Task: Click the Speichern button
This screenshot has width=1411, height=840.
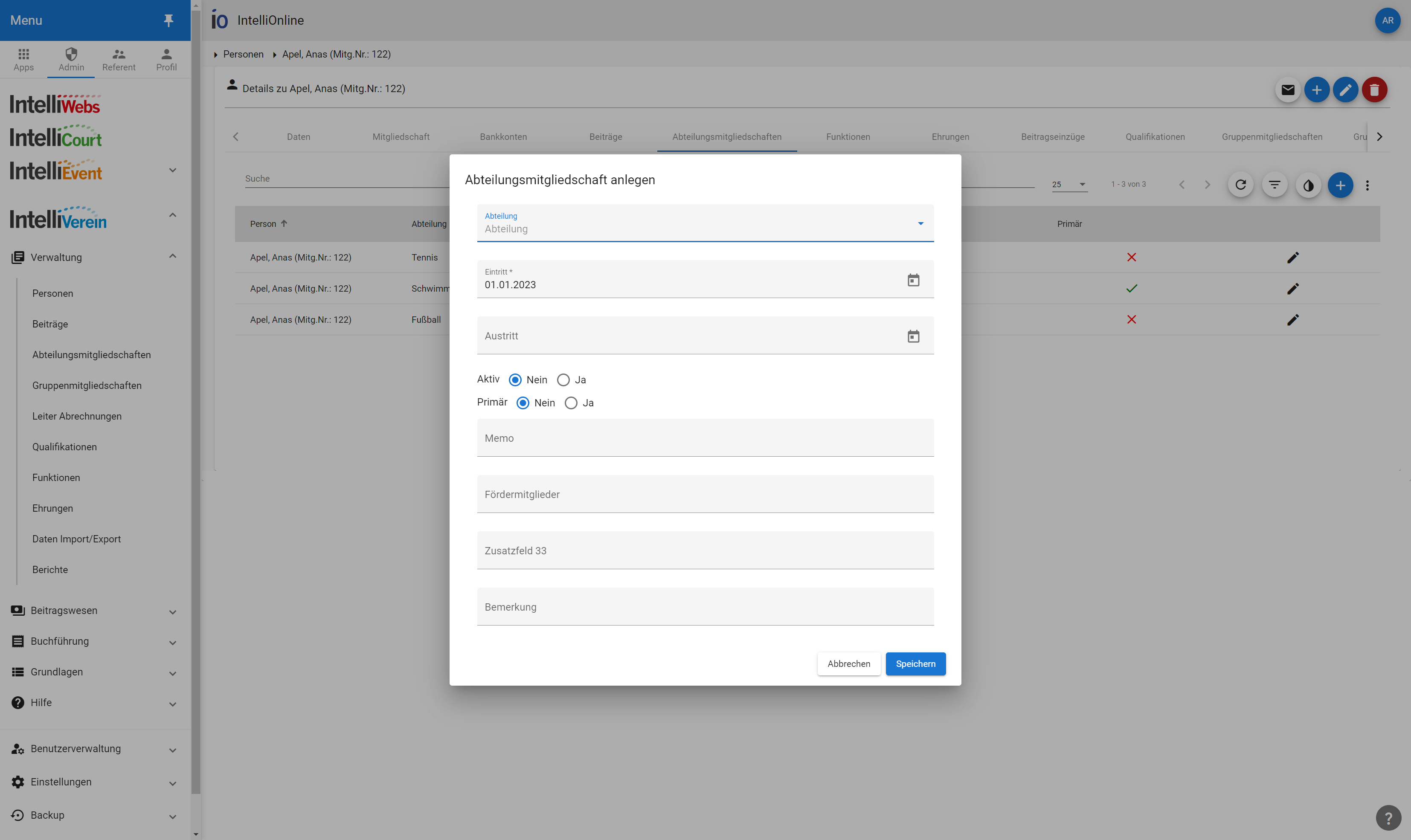Action: coord(915,663)
